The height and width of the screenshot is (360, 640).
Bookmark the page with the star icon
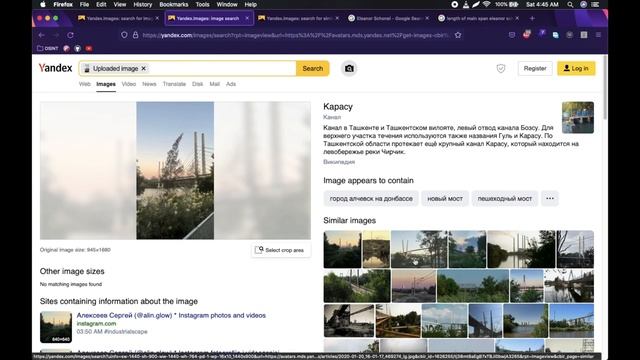pyautogui.click(x=458, y=35)
